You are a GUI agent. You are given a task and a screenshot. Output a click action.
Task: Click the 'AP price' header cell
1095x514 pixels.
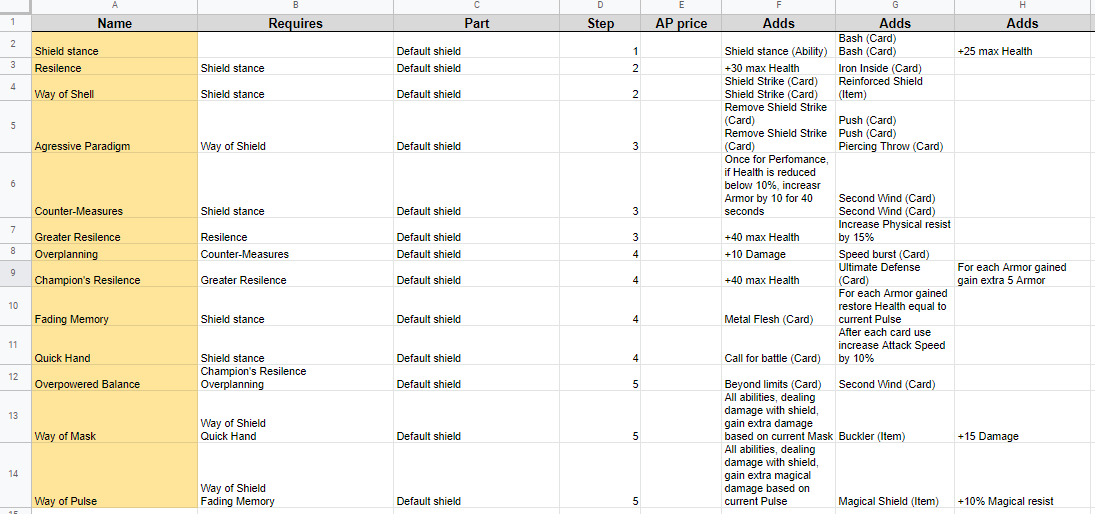[x=681, y=23]
